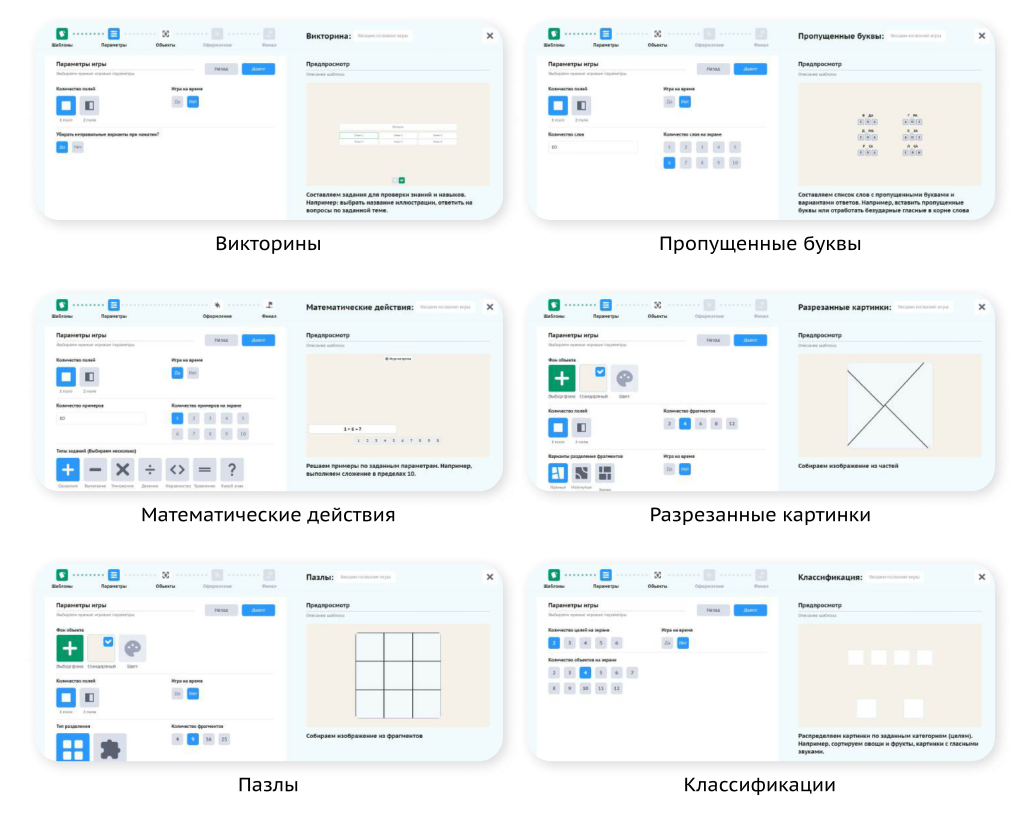Click blue Далее button in Викторина

259,69
